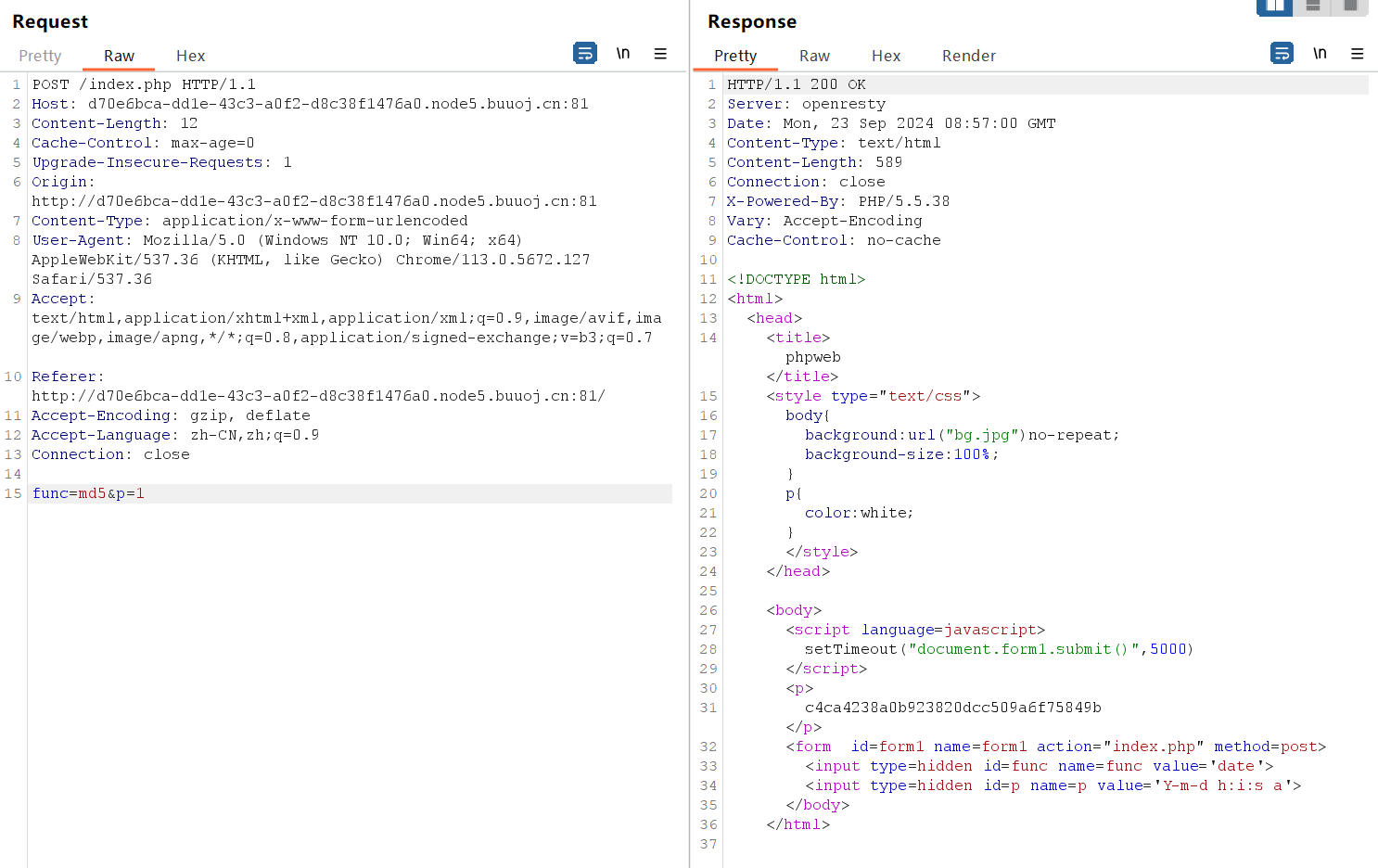
Task: Switch Response view to Pretty tab
Action: click(735, 56)
